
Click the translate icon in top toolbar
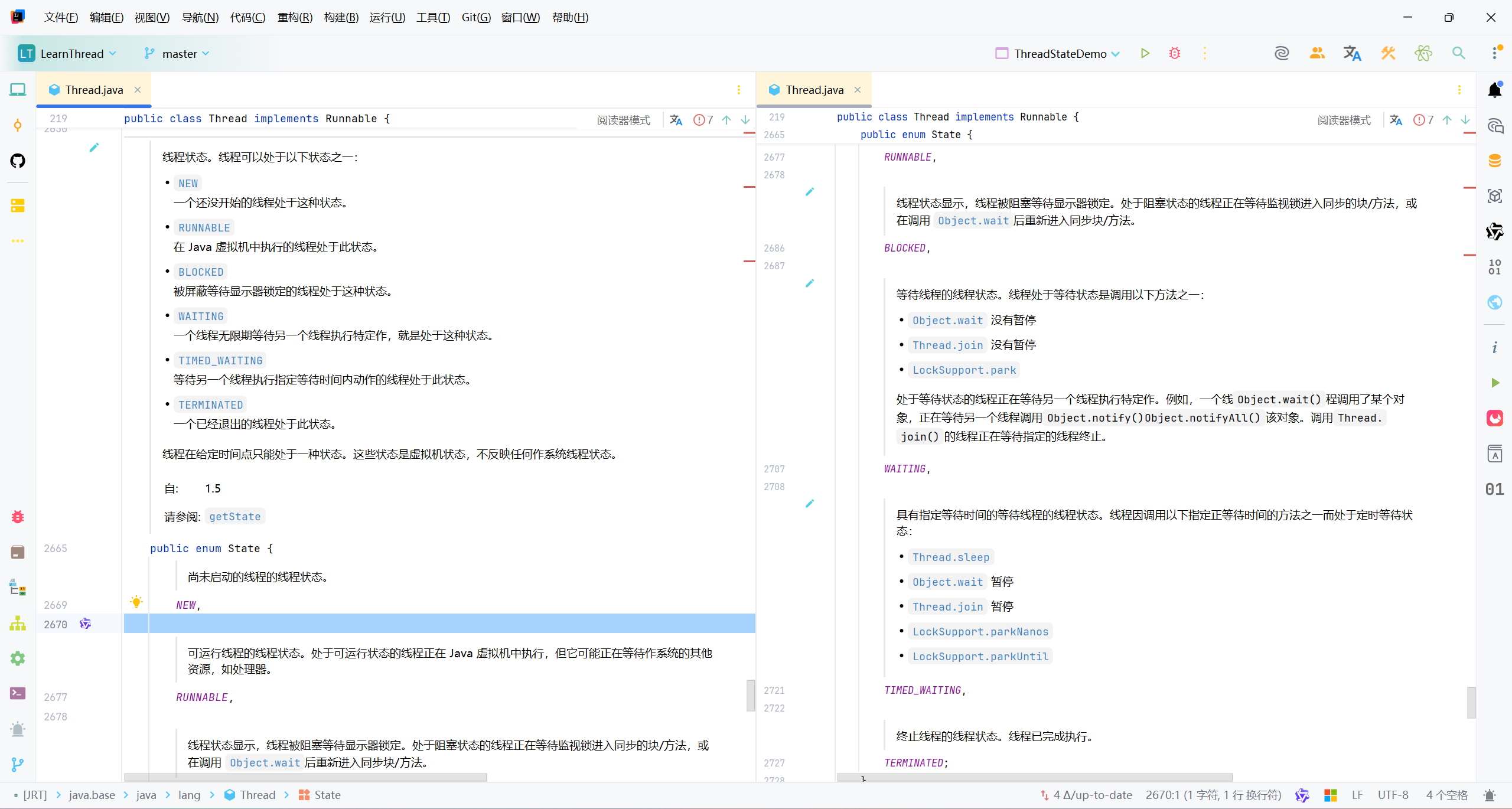1352,53
